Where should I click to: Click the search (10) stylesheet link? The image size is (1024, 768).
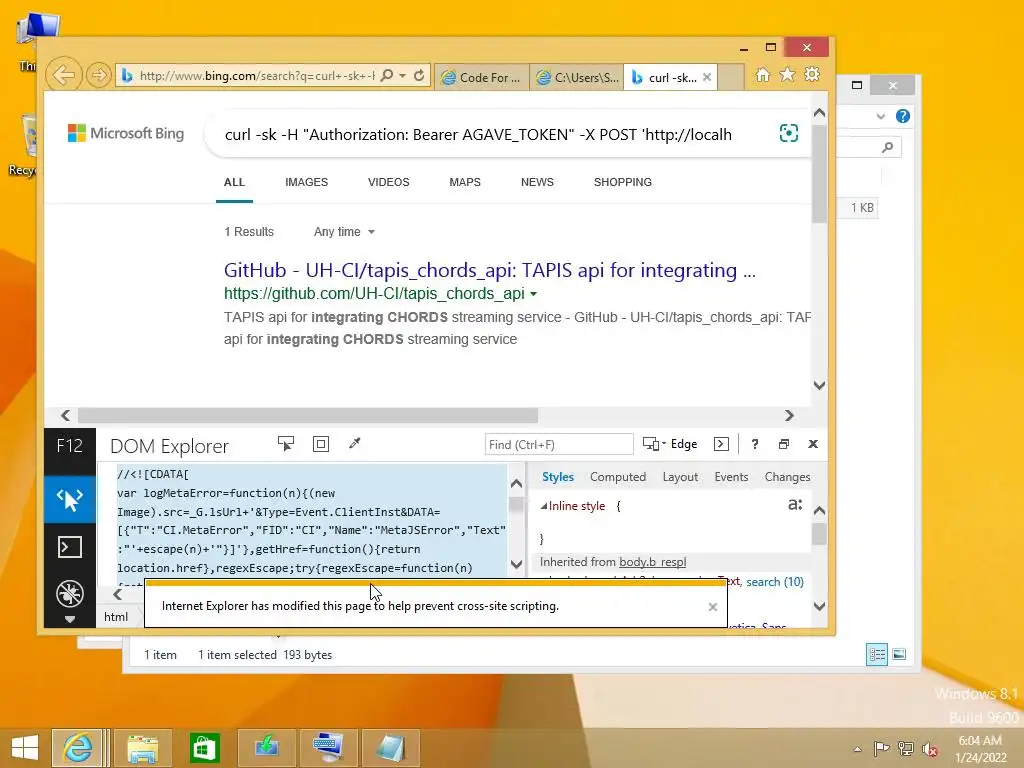[775, 582]
